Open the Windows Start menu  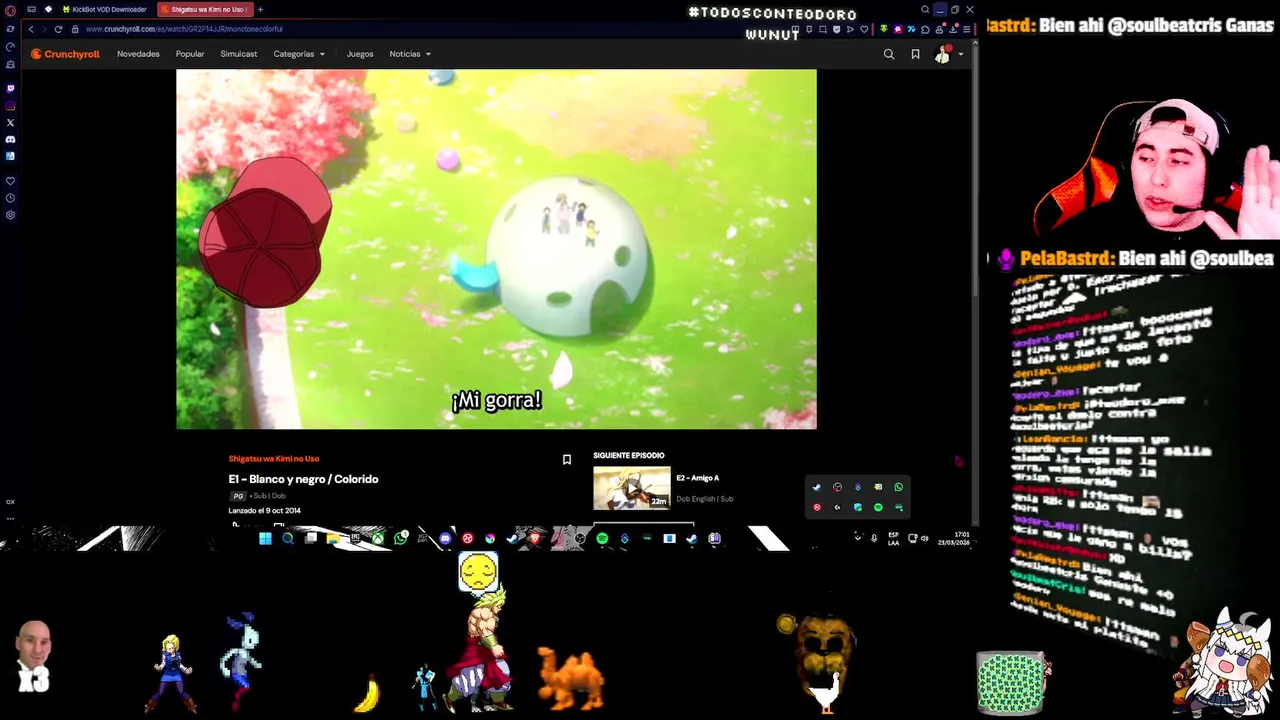[x=266, y=538]
